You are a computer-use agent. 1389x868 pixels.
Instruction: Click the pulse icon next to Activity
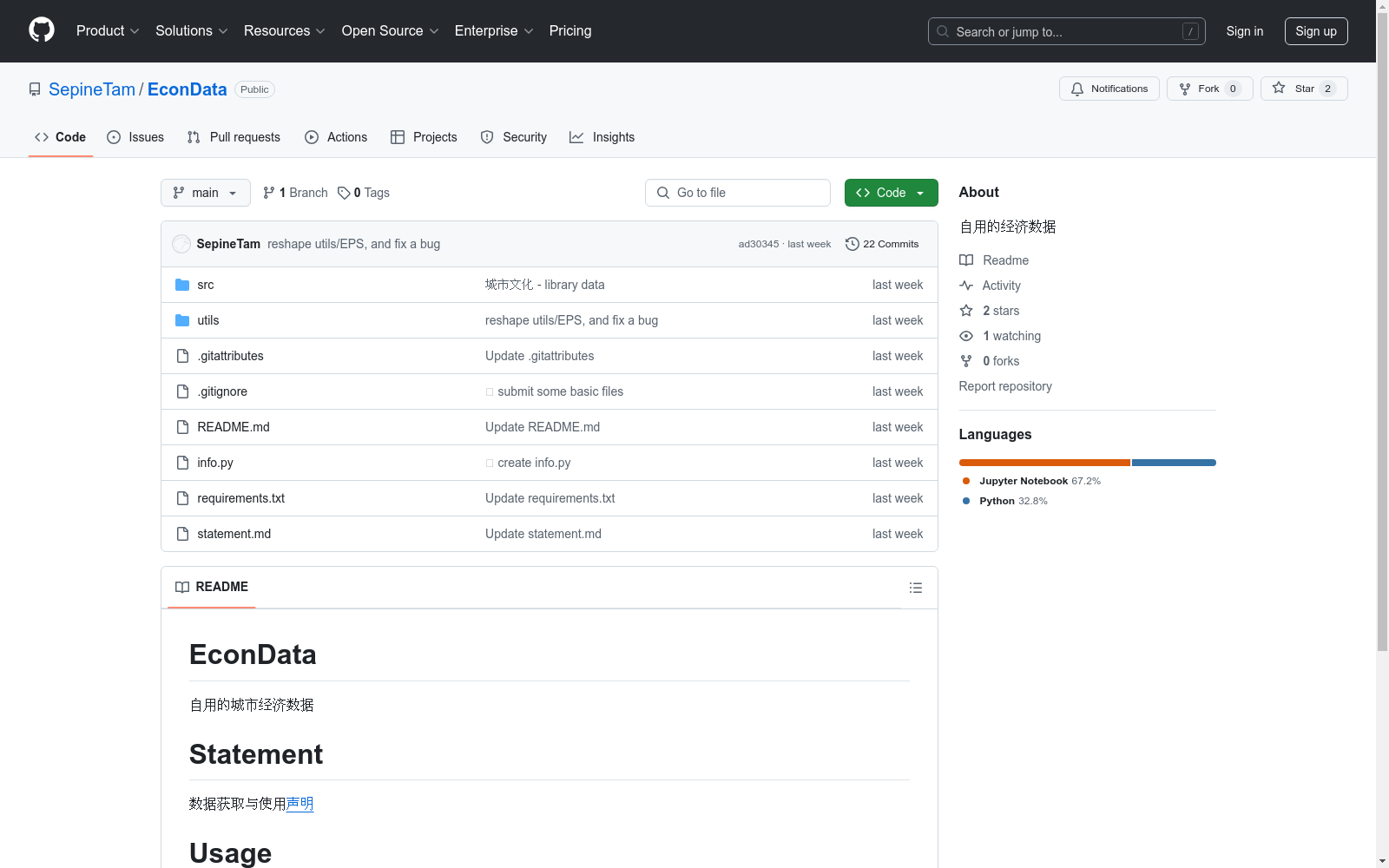966,286
